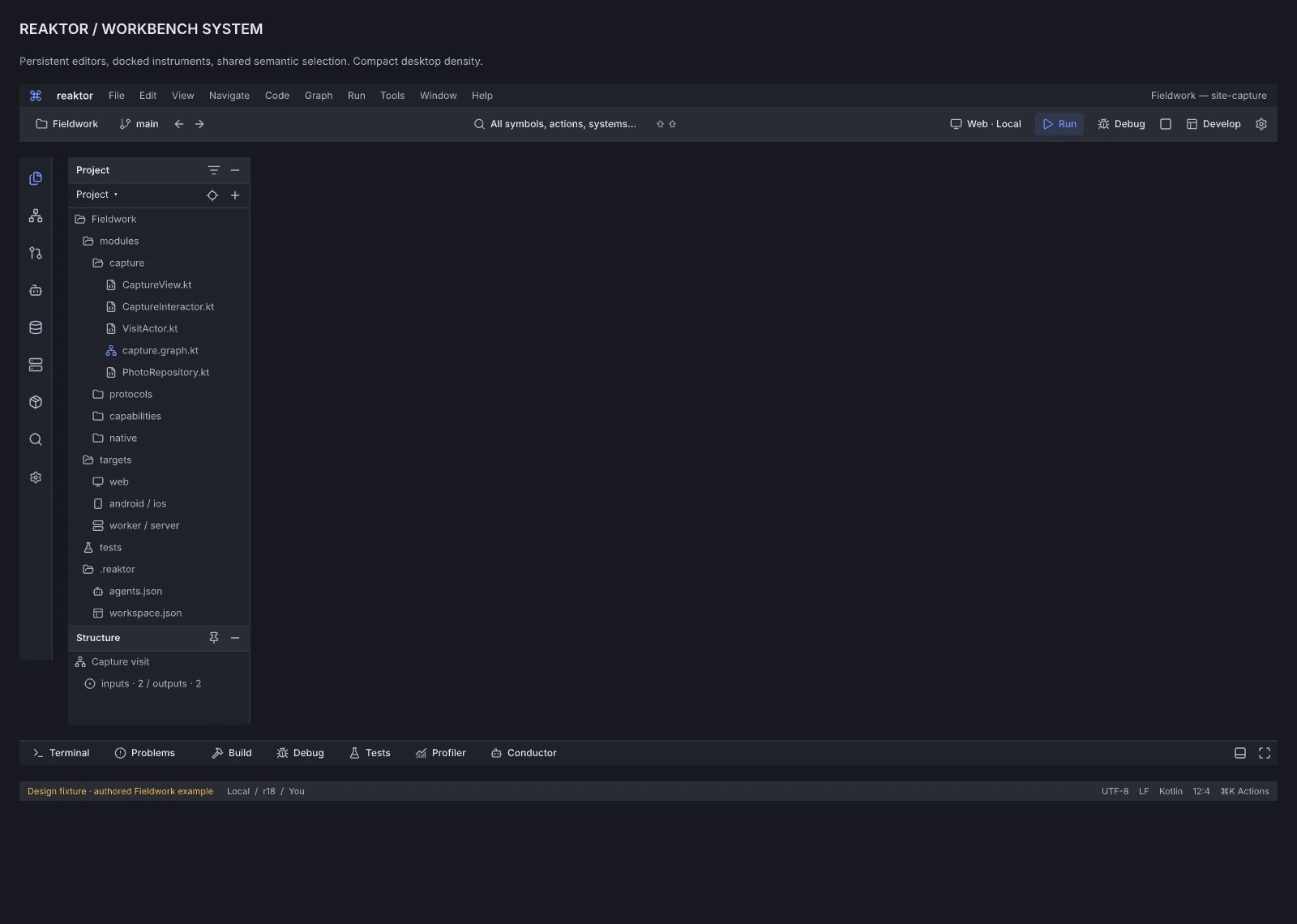Open the packages cube sidebar icon
1297x924 pixels.
pyautogui.click(x=36, y=402)
